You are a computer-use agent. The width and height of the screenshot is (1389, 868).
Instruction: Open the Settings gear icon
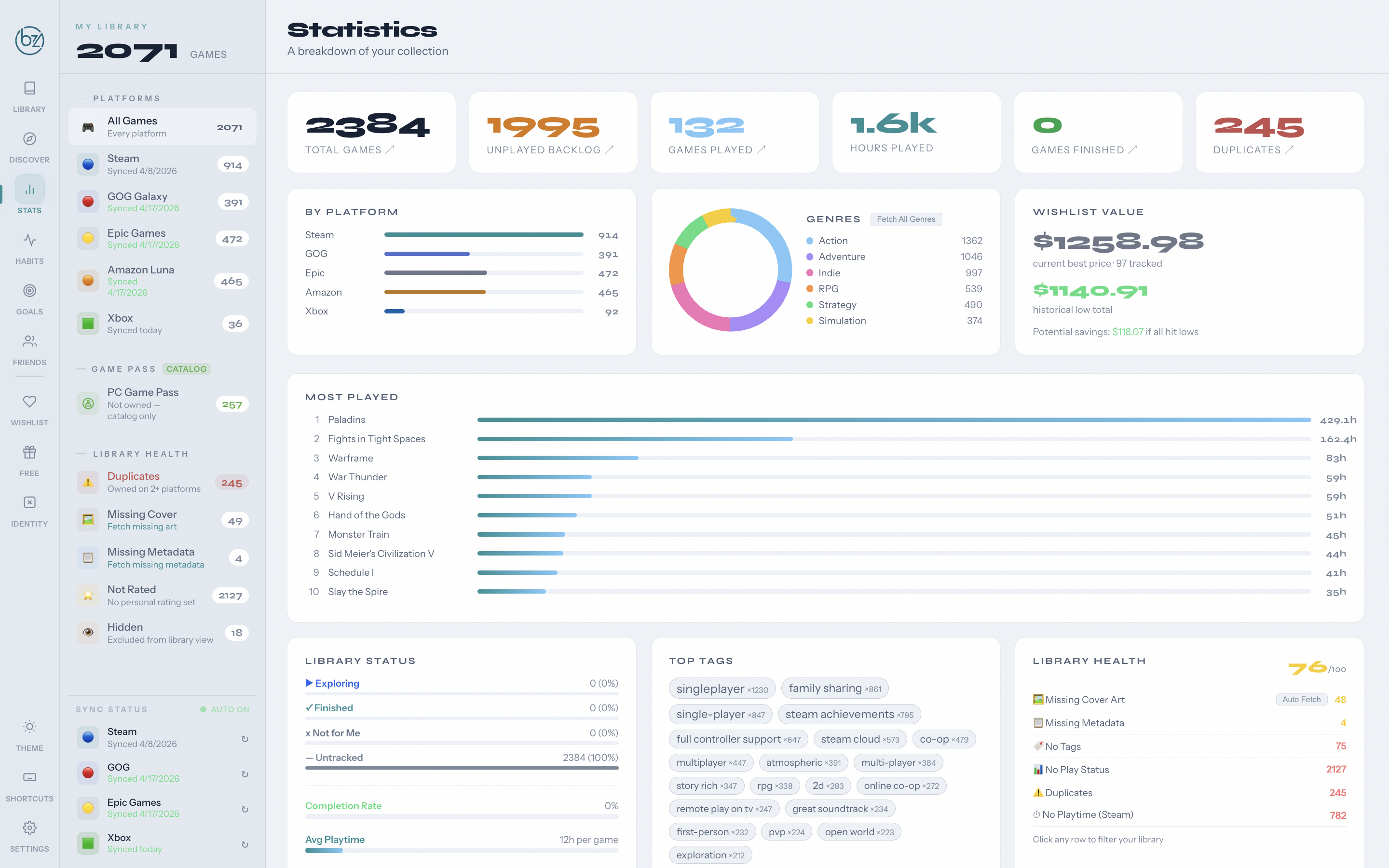pos(29,828)
